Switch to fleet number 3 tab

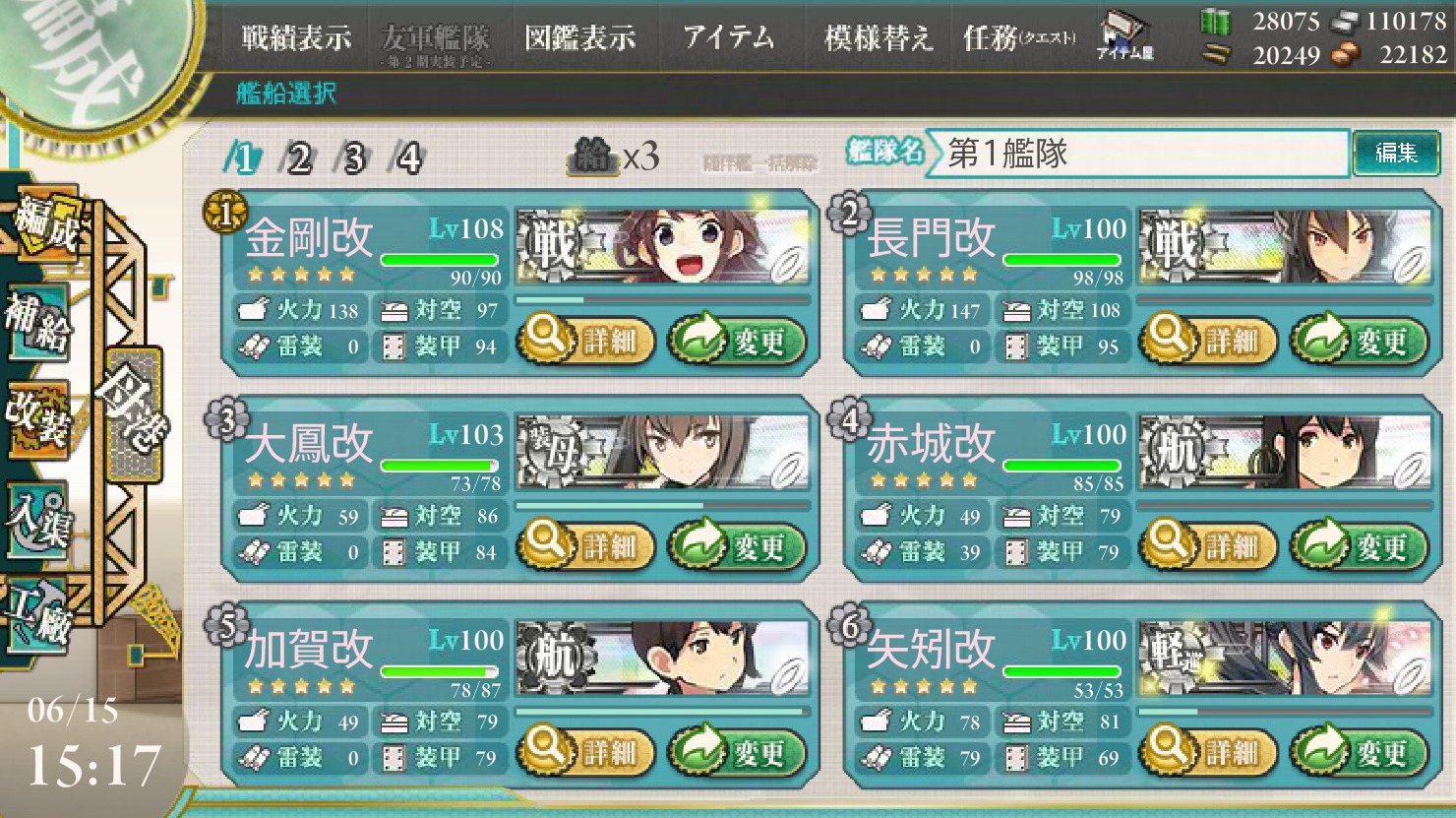(352, 157)
